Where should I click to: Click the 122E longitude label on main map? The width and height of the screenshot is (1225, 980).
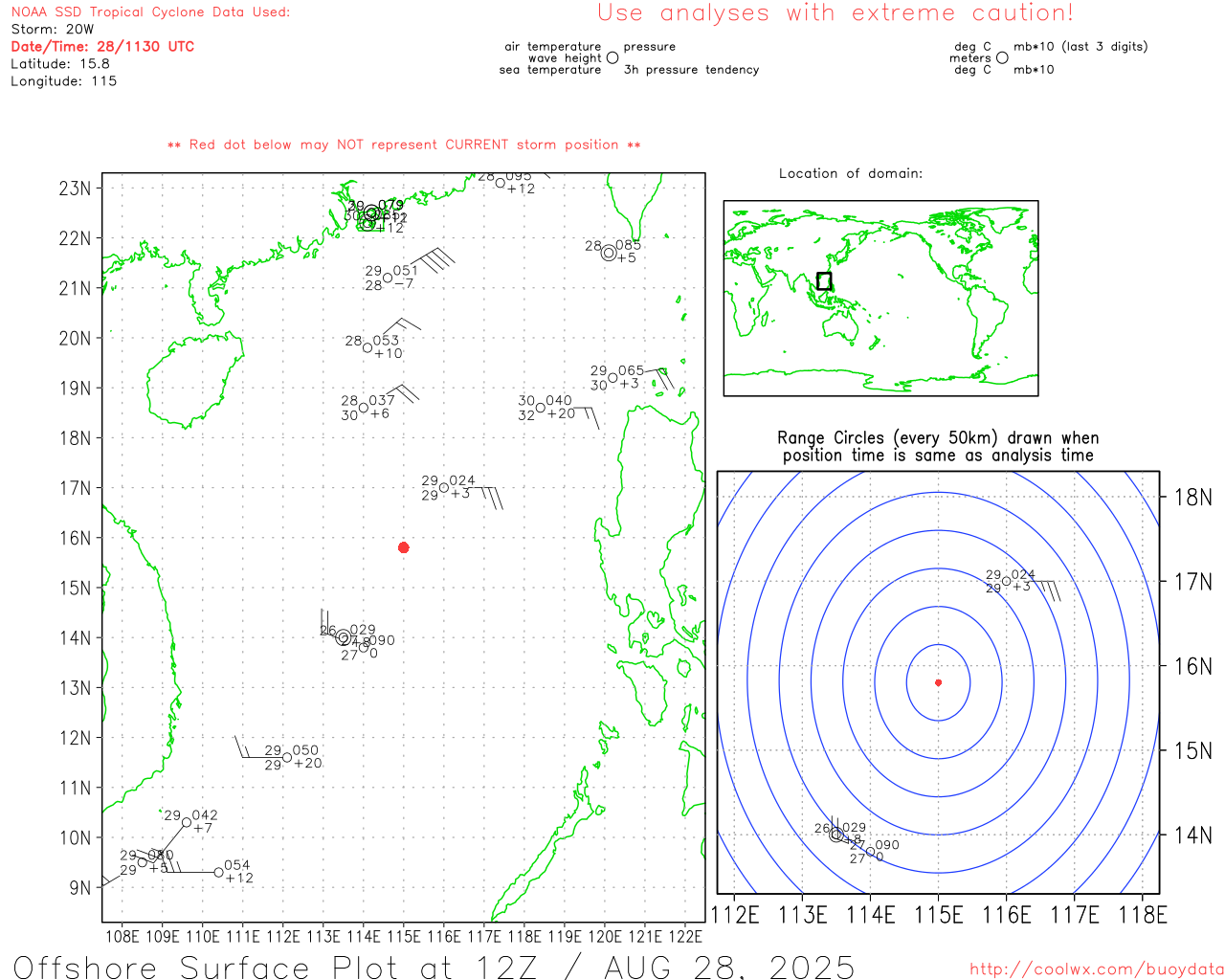click(x=685, y=936)
